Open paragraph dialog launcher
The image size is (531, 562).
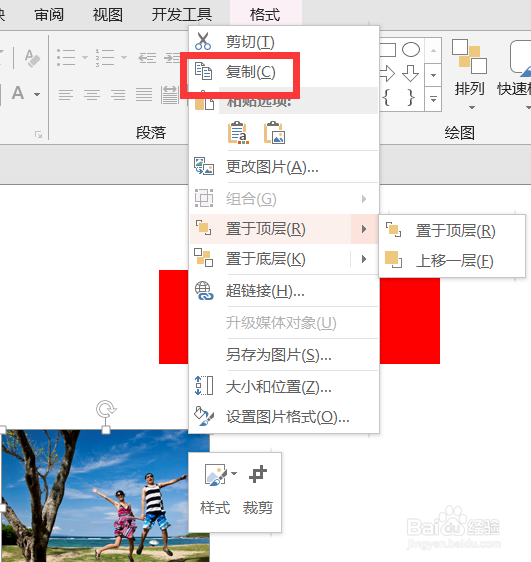pyautogui.click(x=38, y=134)
